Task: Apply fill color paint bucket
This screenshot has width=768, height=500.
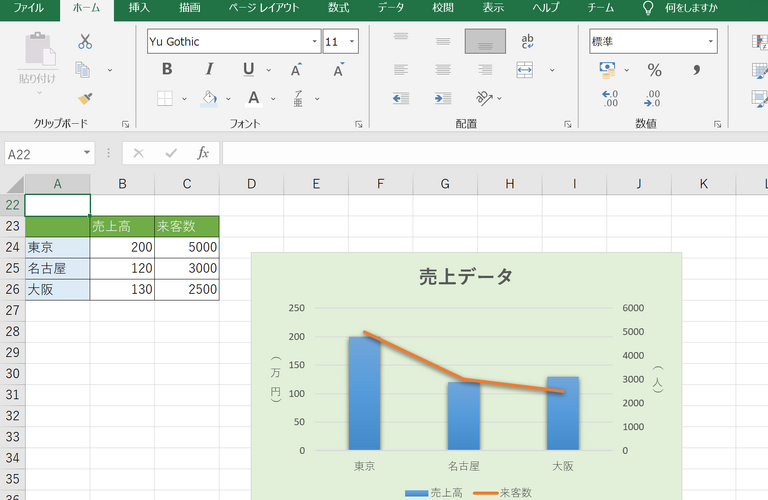Action: click(209, 98)
